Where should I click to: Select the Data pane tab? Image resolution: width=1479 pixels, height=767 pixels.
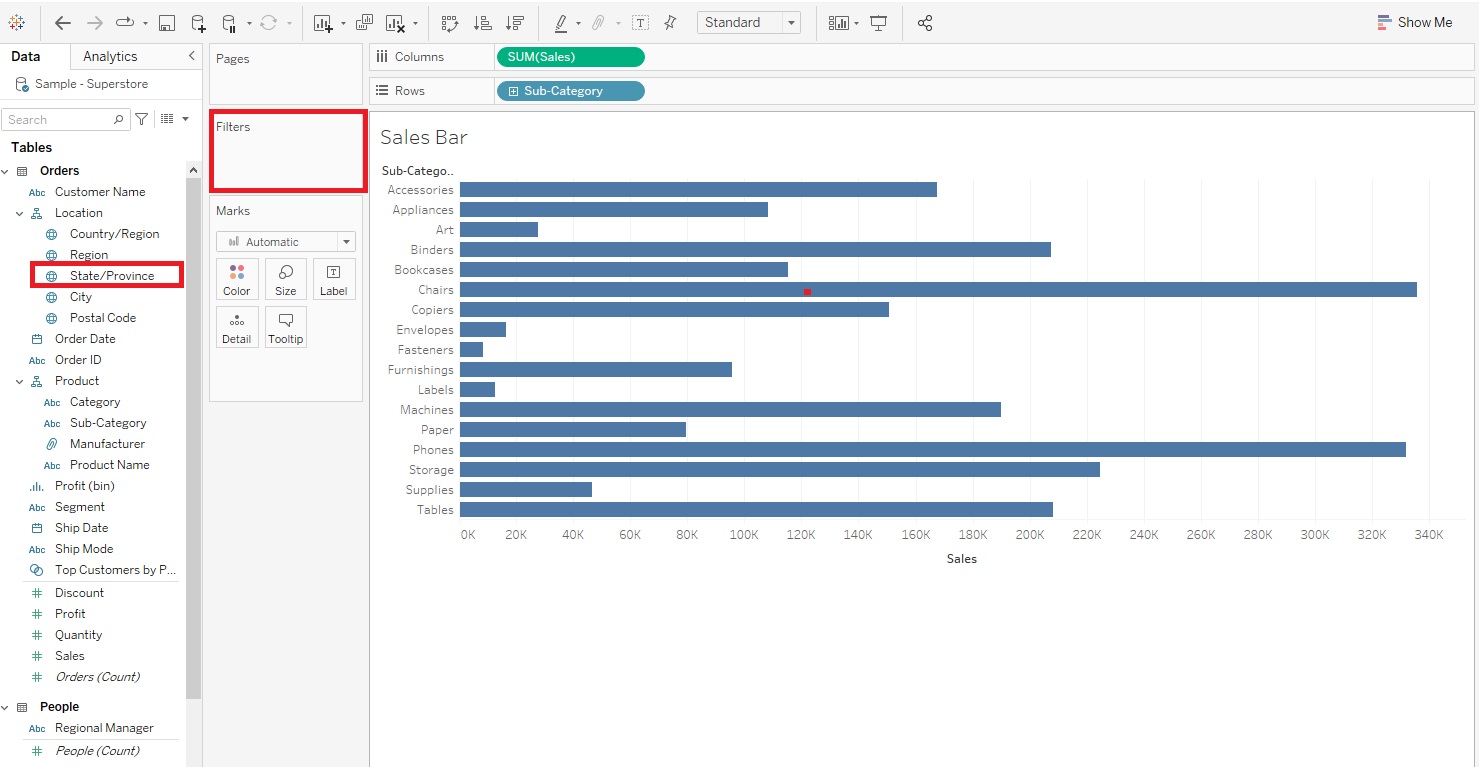click(26, 56)
